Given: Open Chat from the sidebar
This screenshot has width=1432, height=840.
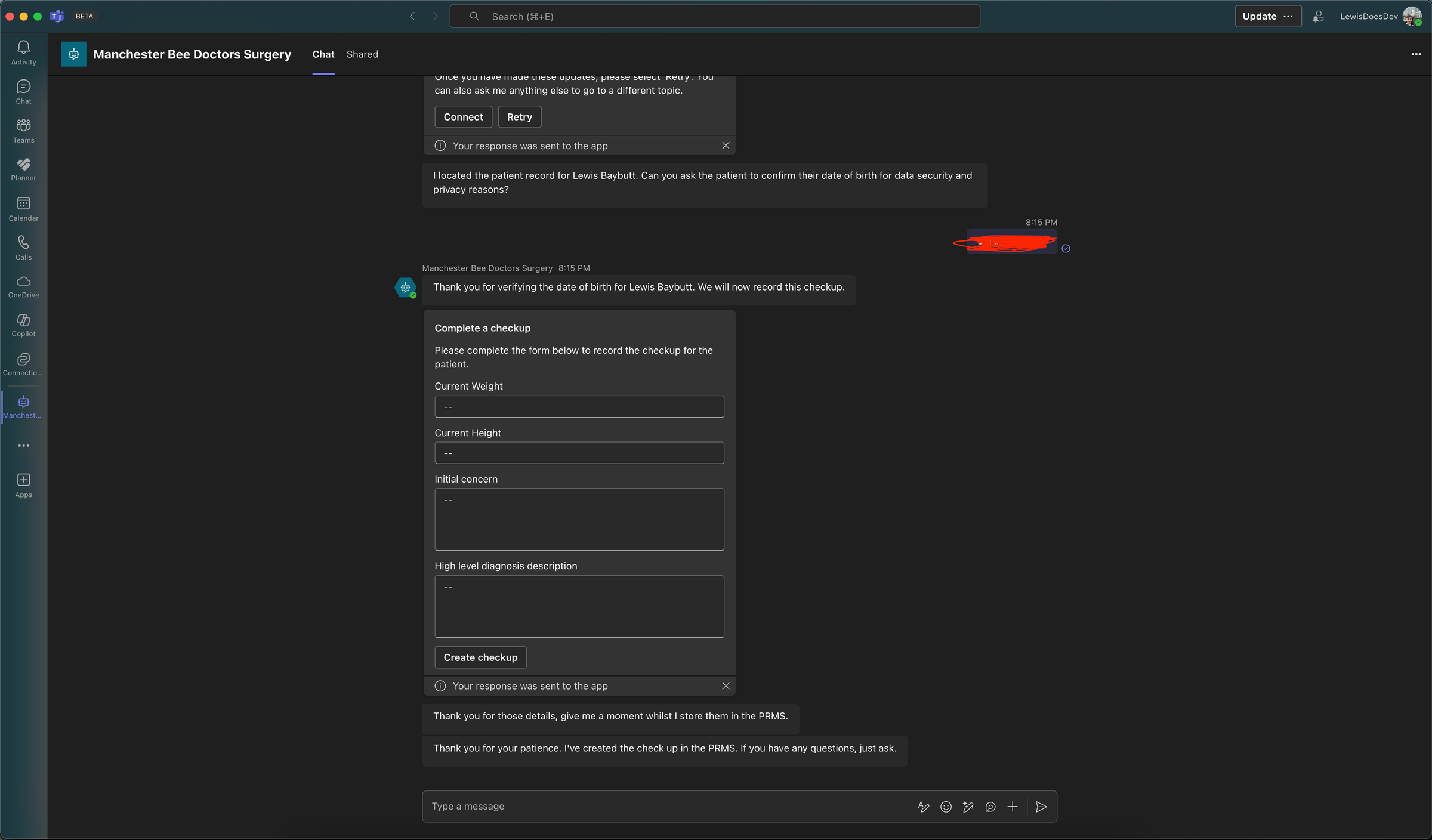Looking at the screenshot, I should point(23,91).
